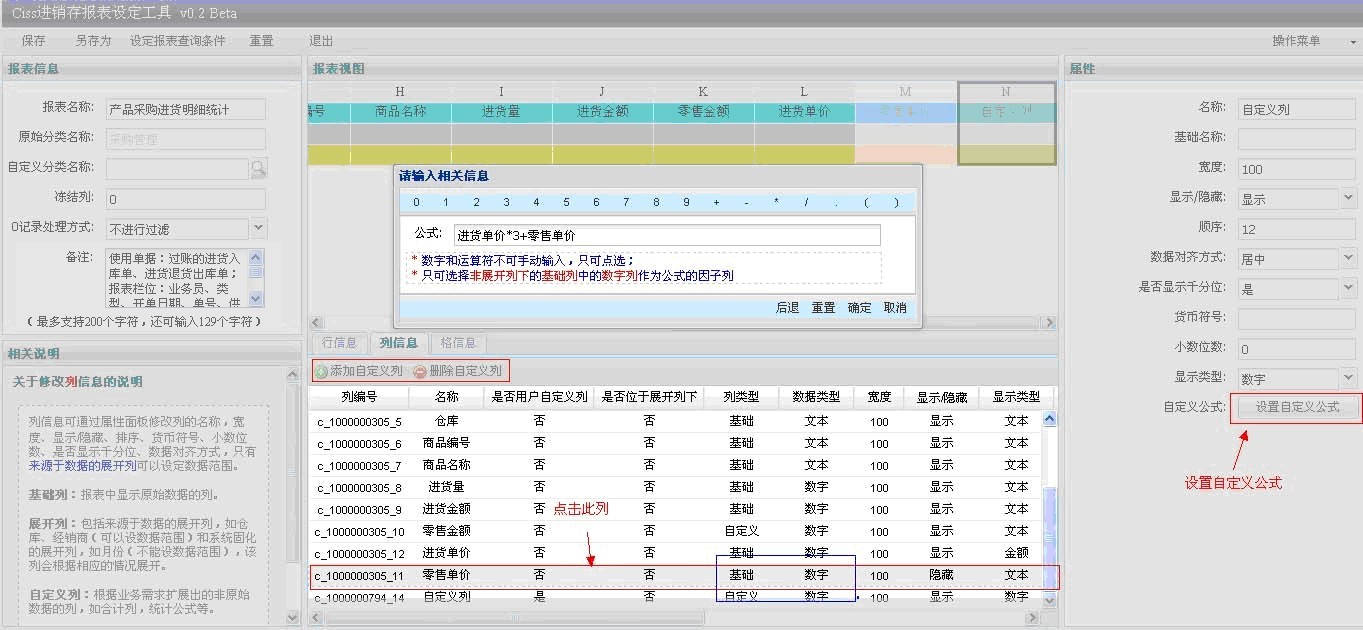This screenshot has width=1363, height=630.
Task: Open the 数据对齐方式 dropdown
Action: pyautogui.click(x=1349, y=259)
